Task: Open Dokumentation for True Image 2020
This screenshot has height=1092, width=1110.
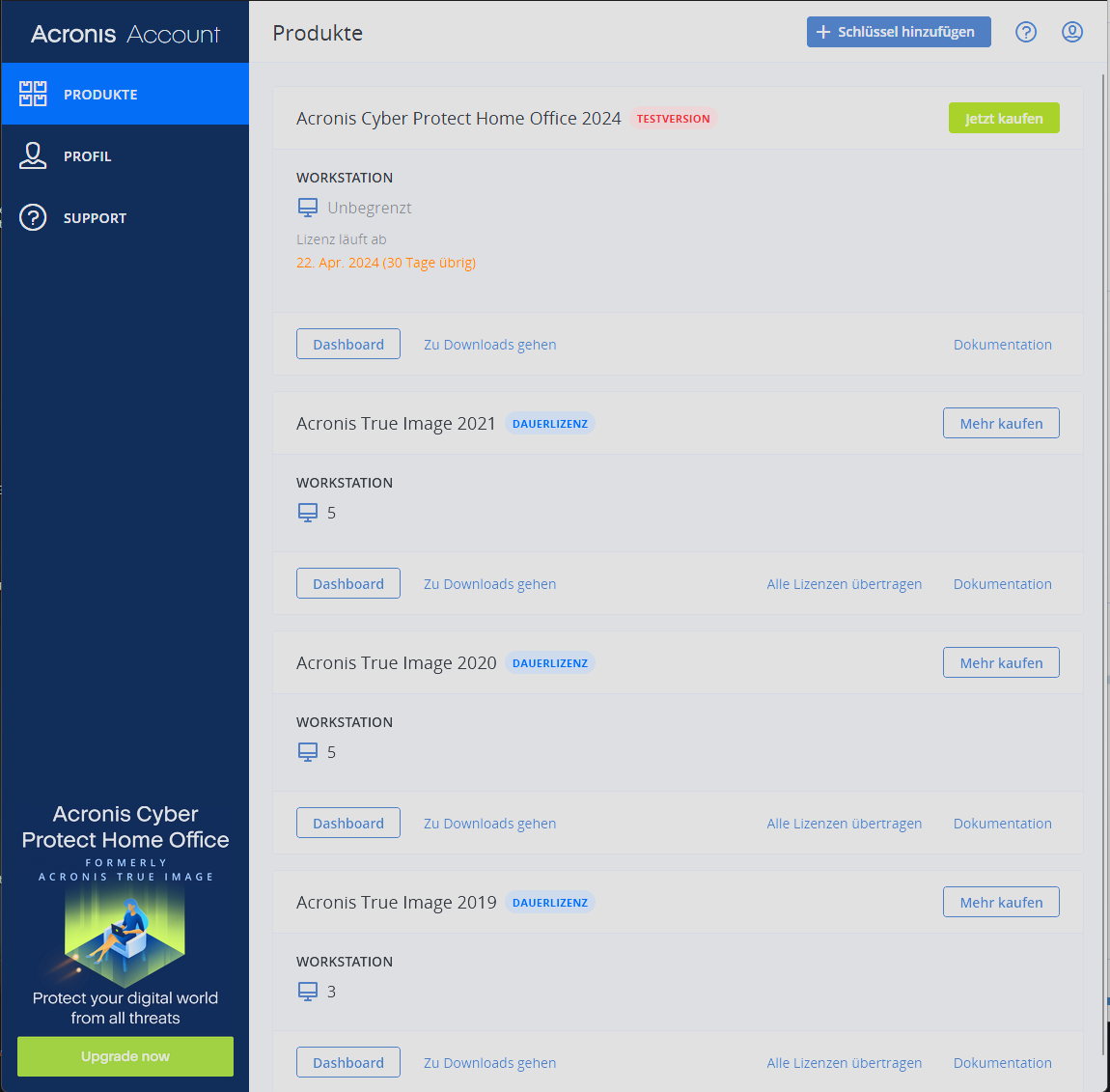Action: point(1003,823)
